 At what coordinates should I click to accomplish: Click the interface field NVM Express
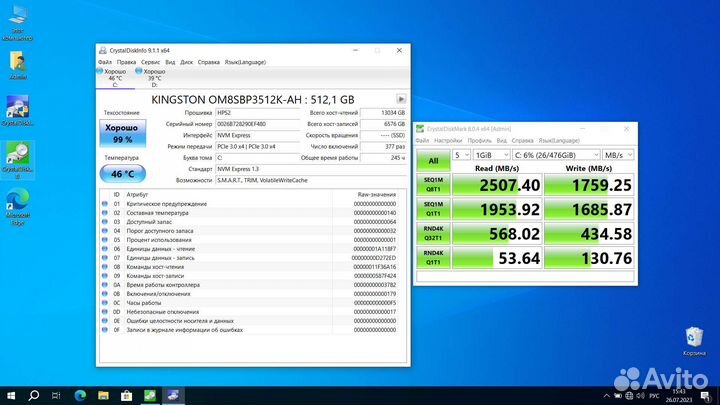[x=258, y=135]
